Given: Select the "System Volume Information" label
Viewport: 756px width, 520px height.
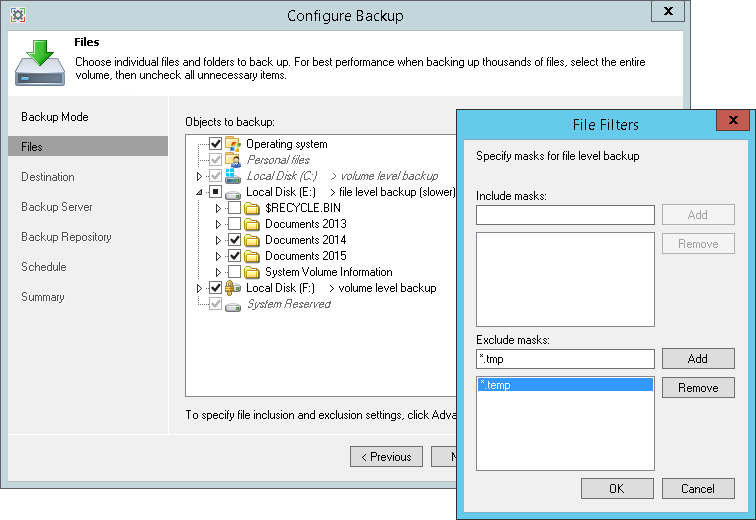Looking at the screenshot, I should pyautogui.click(x=329, y=272).
